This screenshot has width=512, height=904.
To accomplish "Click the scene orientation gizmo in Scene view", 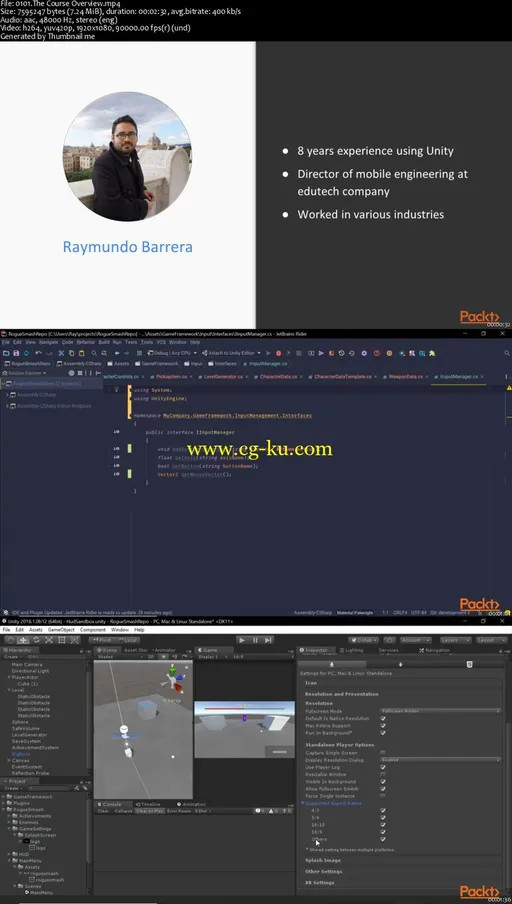I will pos(175,679).
